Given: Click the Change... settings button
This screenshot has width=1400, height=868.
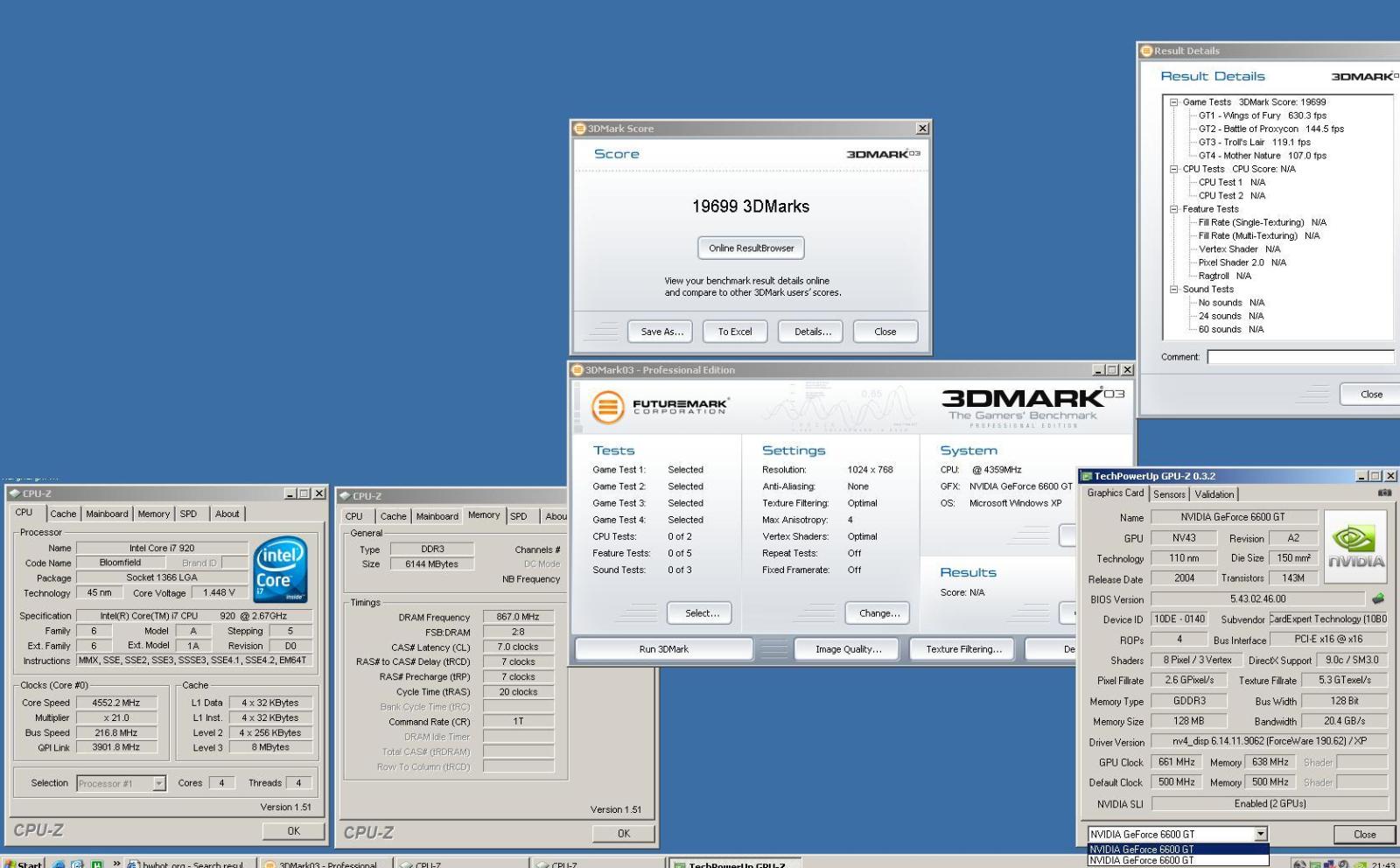Looking at the screenshot, I should [878, 613].
